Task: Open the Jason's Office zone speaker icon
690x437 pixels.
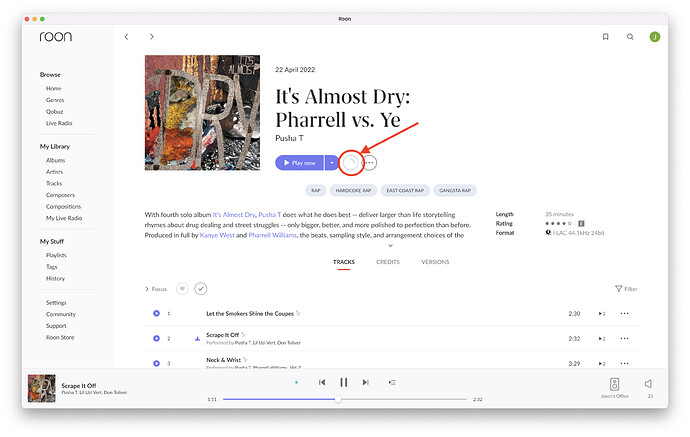Action: [x=614, y=384]
